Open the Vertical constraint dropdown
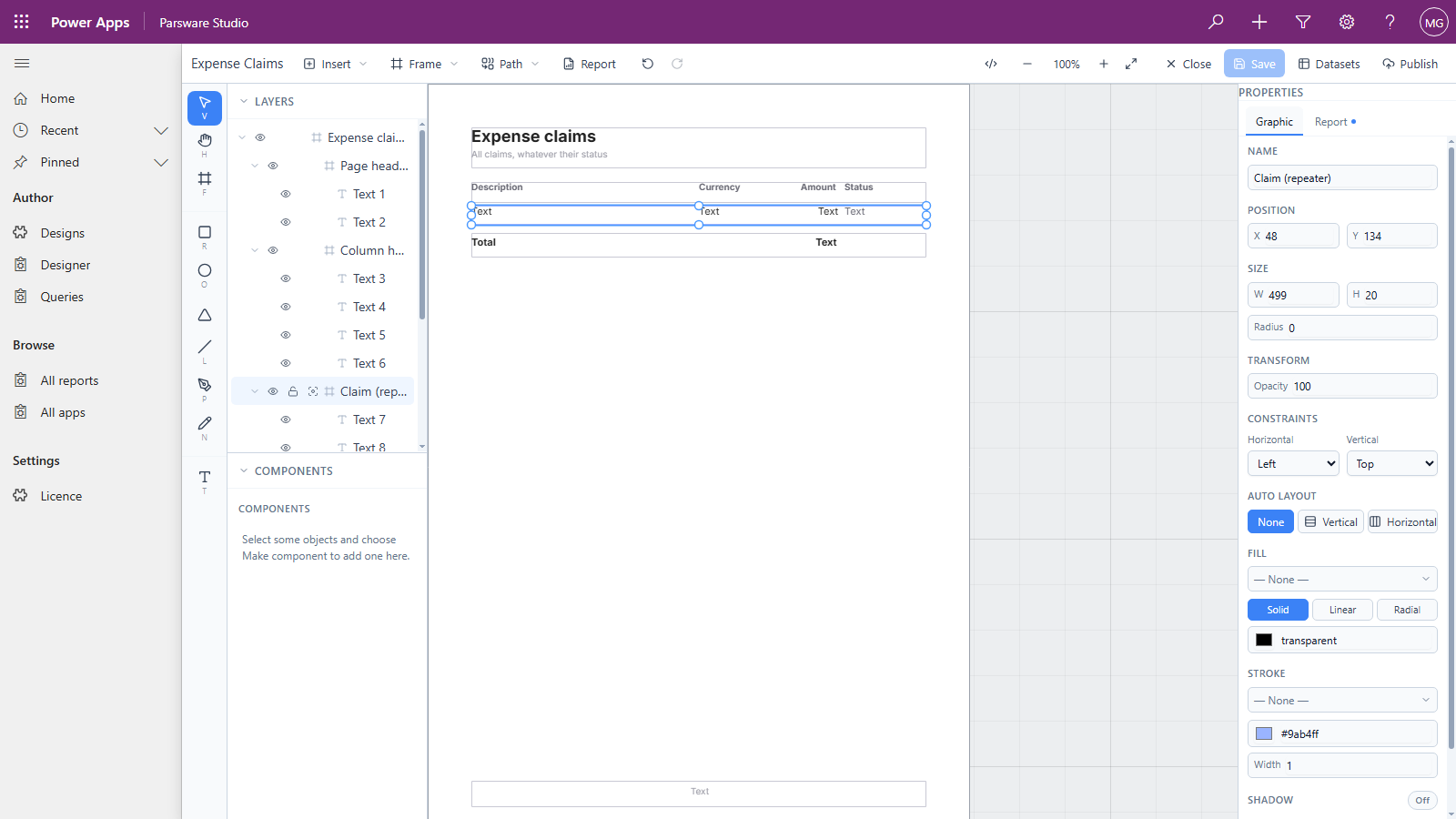 (1392, 463)
